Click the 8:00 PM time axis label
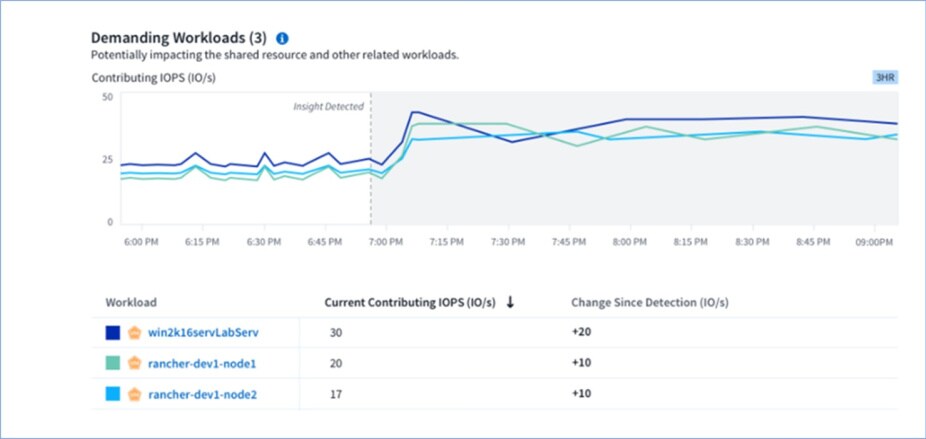The image size is (926, 439). (629, 242)
